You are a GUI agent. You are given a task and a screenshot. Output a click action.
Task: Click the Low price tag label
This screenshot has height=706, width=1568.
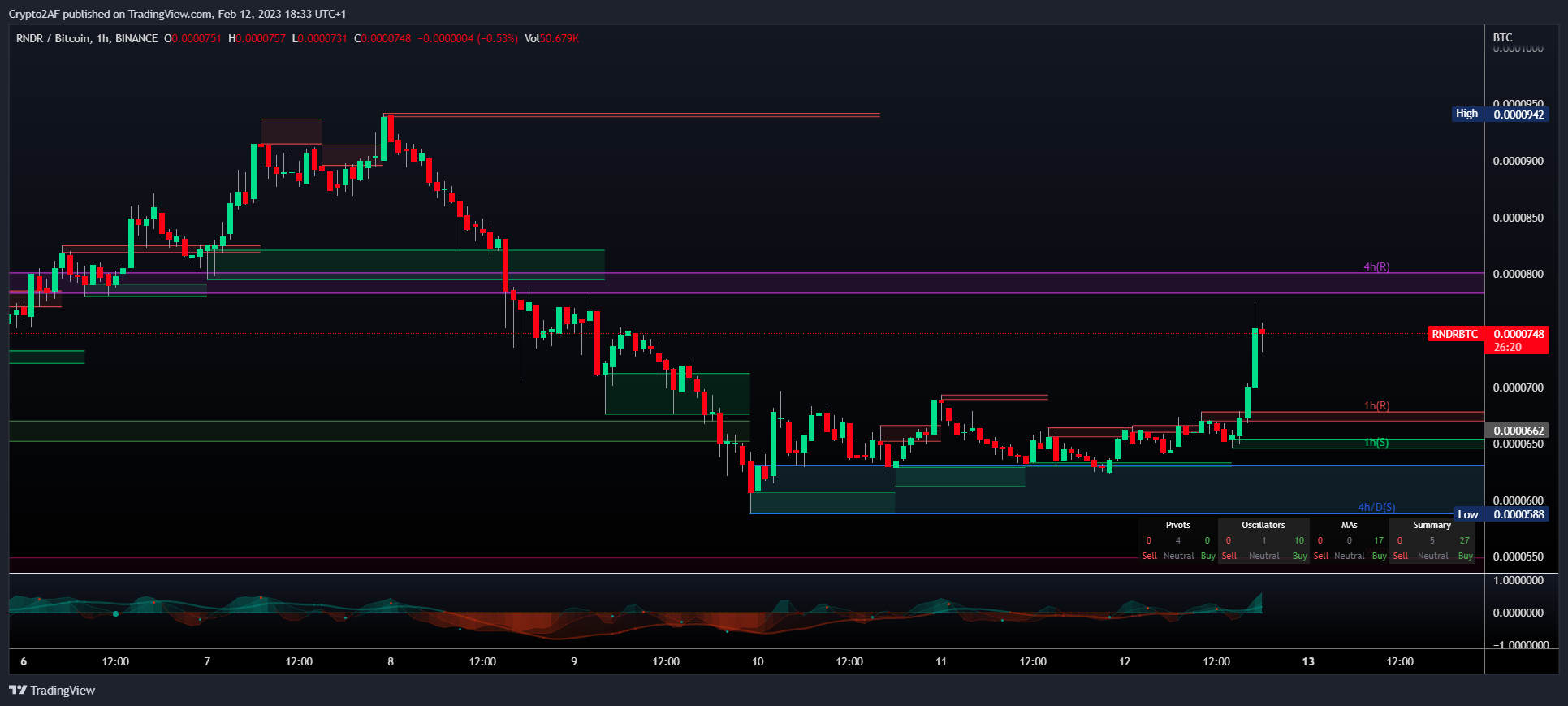(x=1467, y=514)
